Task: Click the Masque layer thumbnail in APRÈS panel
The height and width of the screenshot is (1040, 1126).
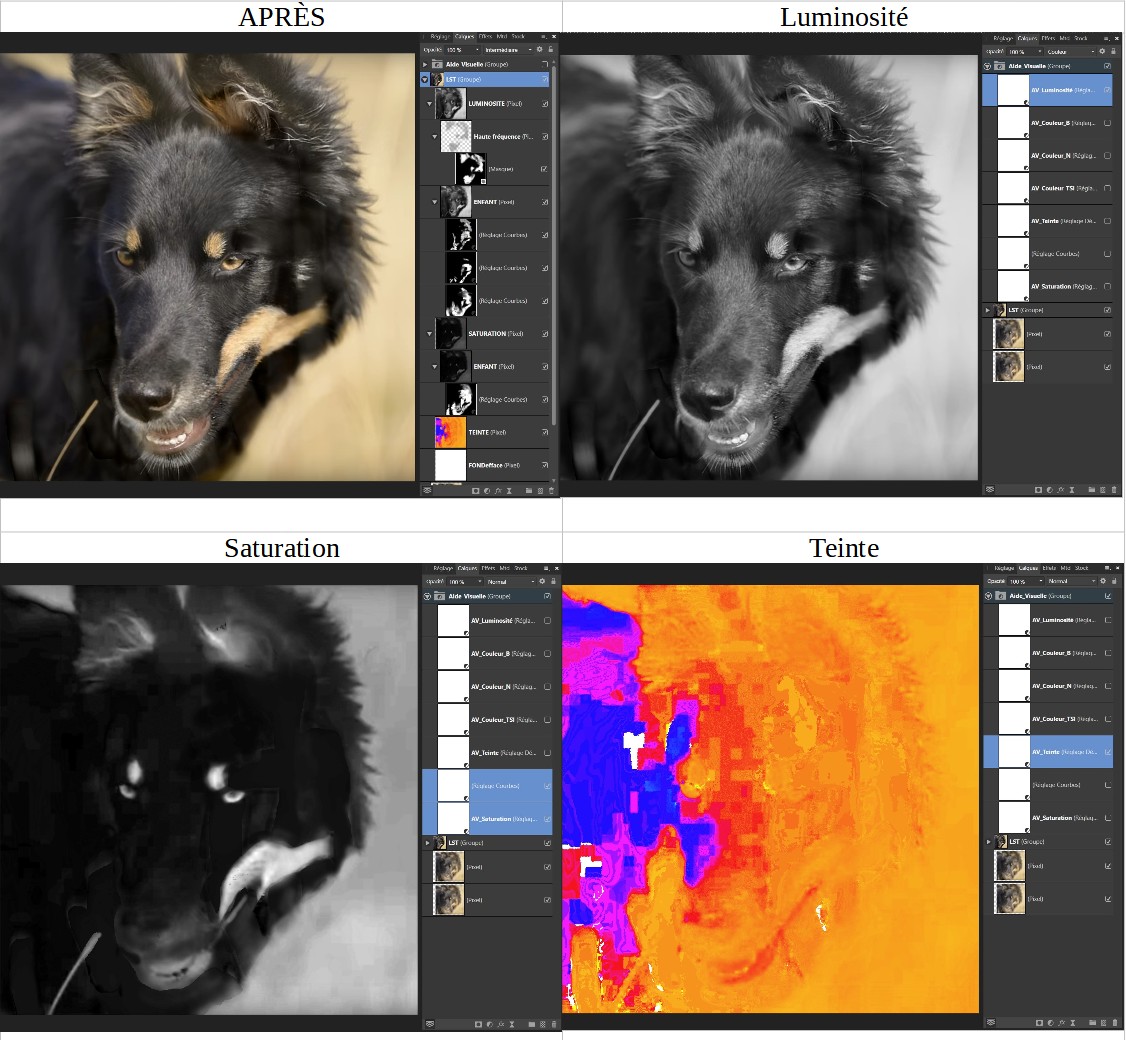Action: click(x=471, y=169)
